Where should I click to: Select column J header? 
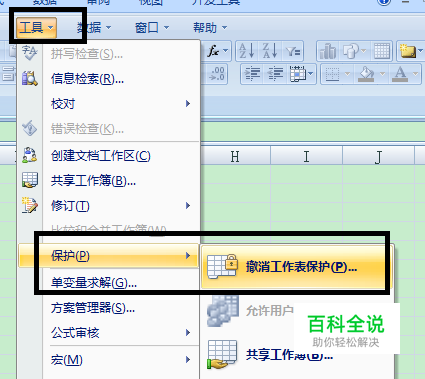(x=378, y=156)
